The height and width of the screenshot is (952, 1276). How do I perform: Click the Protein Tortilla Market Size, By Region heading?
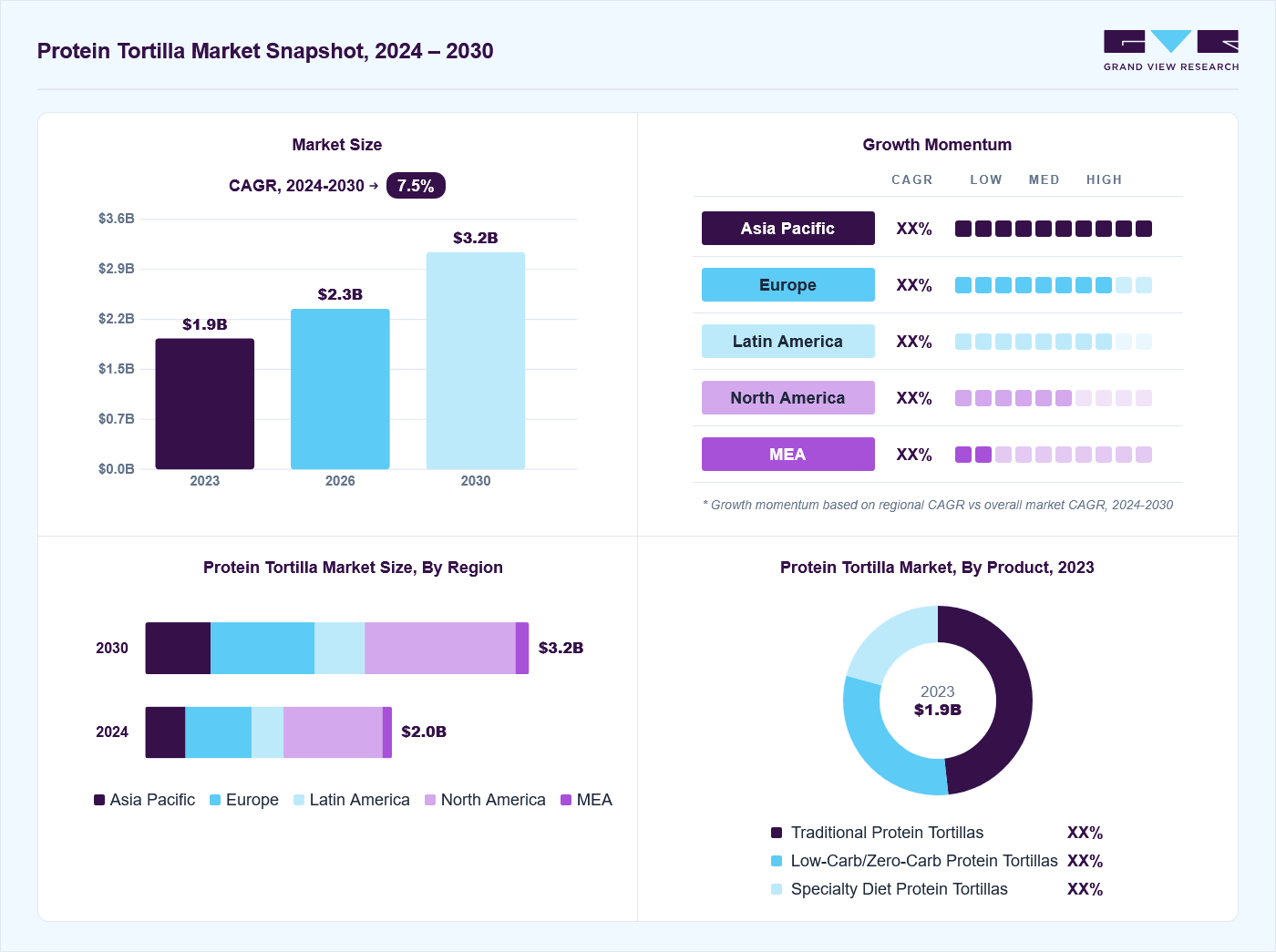click(x=353, y=568)
